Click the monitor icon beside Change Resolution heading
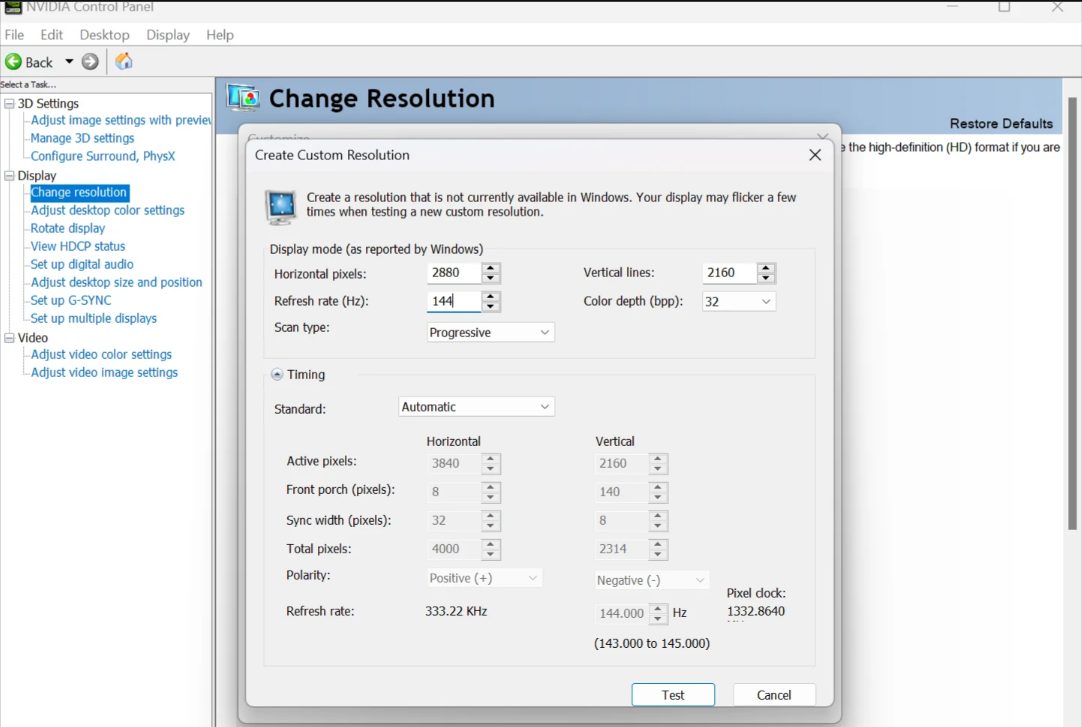1082x727 pixels. [243, 96]
